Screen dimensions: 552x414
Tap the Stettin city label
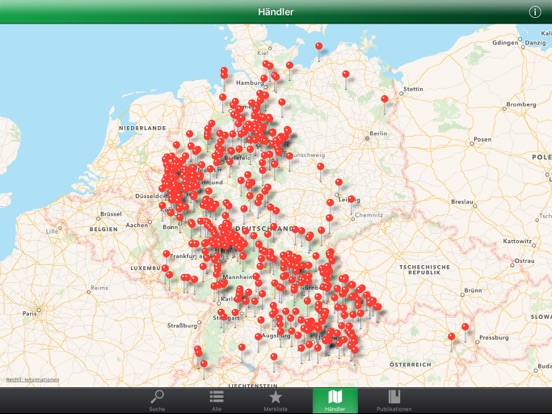413,89
